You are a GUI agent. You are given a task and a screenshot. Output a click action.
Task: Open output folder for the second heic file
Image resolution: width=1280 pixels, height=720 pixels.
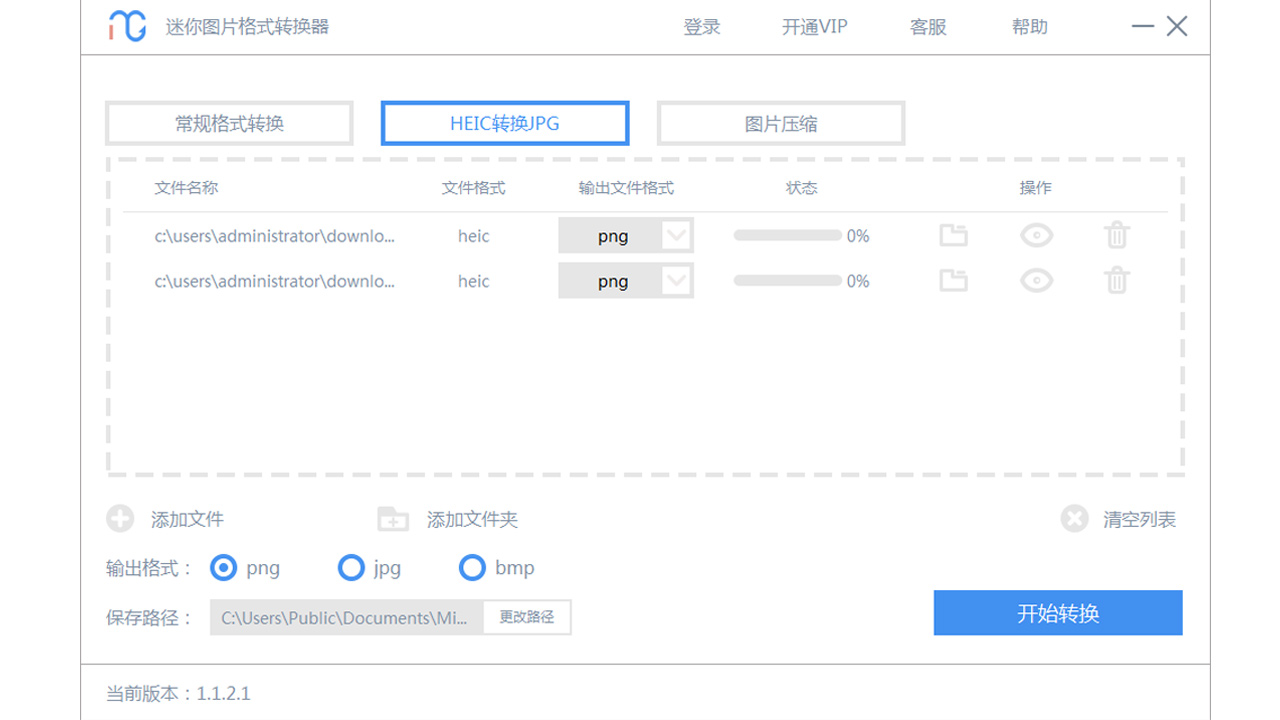coord(953,281)
